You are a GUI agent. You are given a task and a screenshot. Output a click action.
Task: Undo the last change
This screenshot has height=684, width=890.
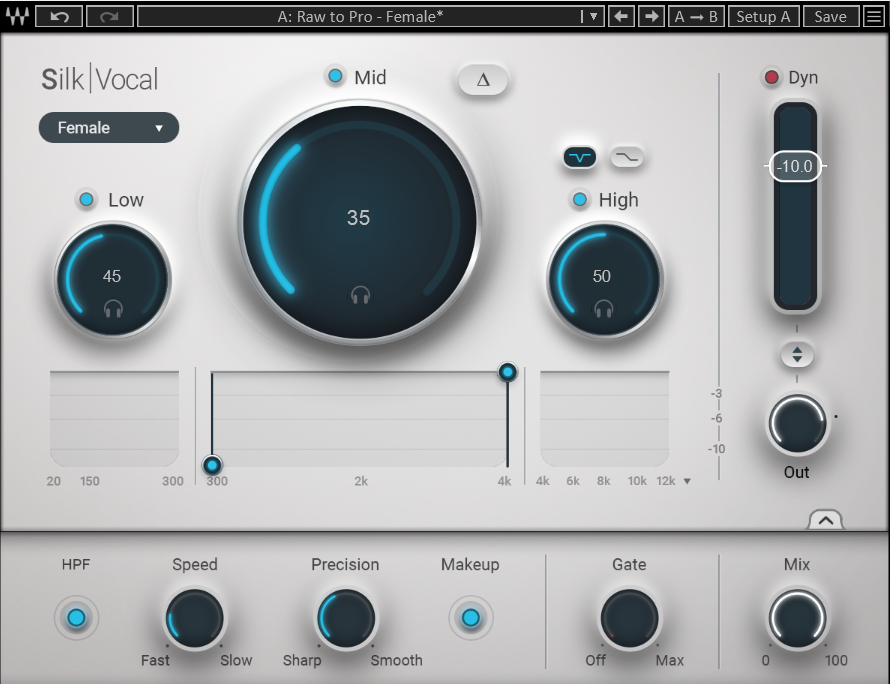pos(60,16)
